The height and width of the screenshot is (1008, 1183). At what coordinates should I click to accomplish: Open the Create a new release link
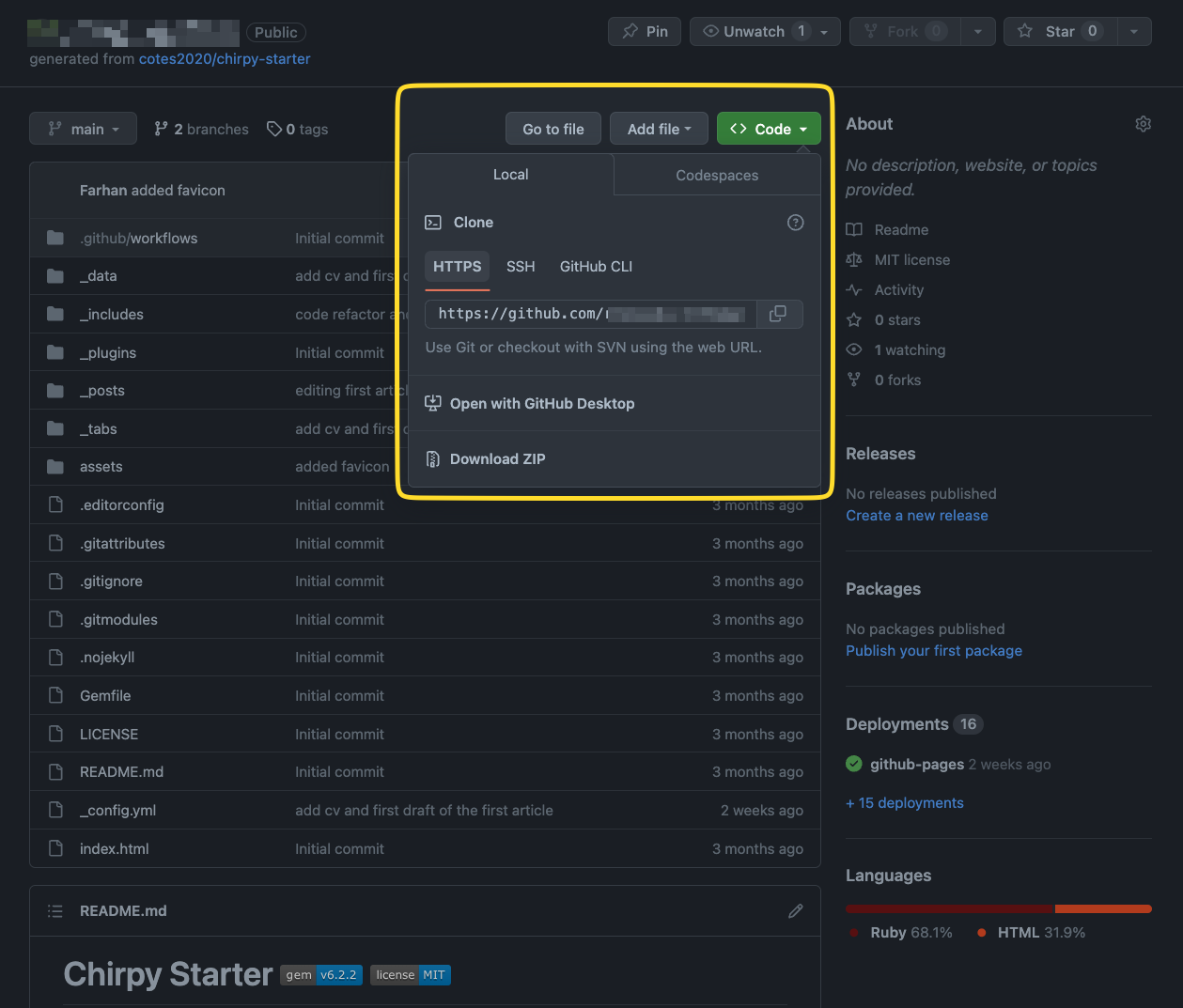click(x=916, y=516)
